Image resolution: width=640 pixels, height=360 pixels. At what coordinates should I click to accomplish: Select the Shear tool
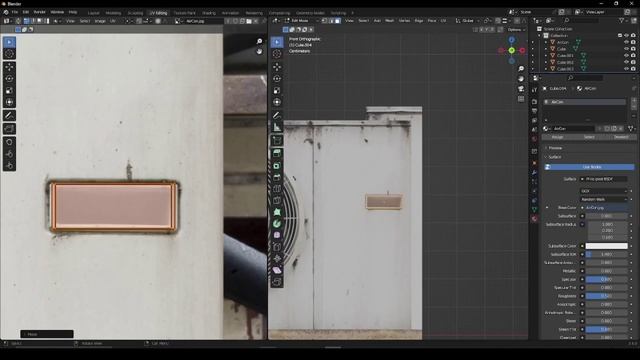[x=277, y=270]
